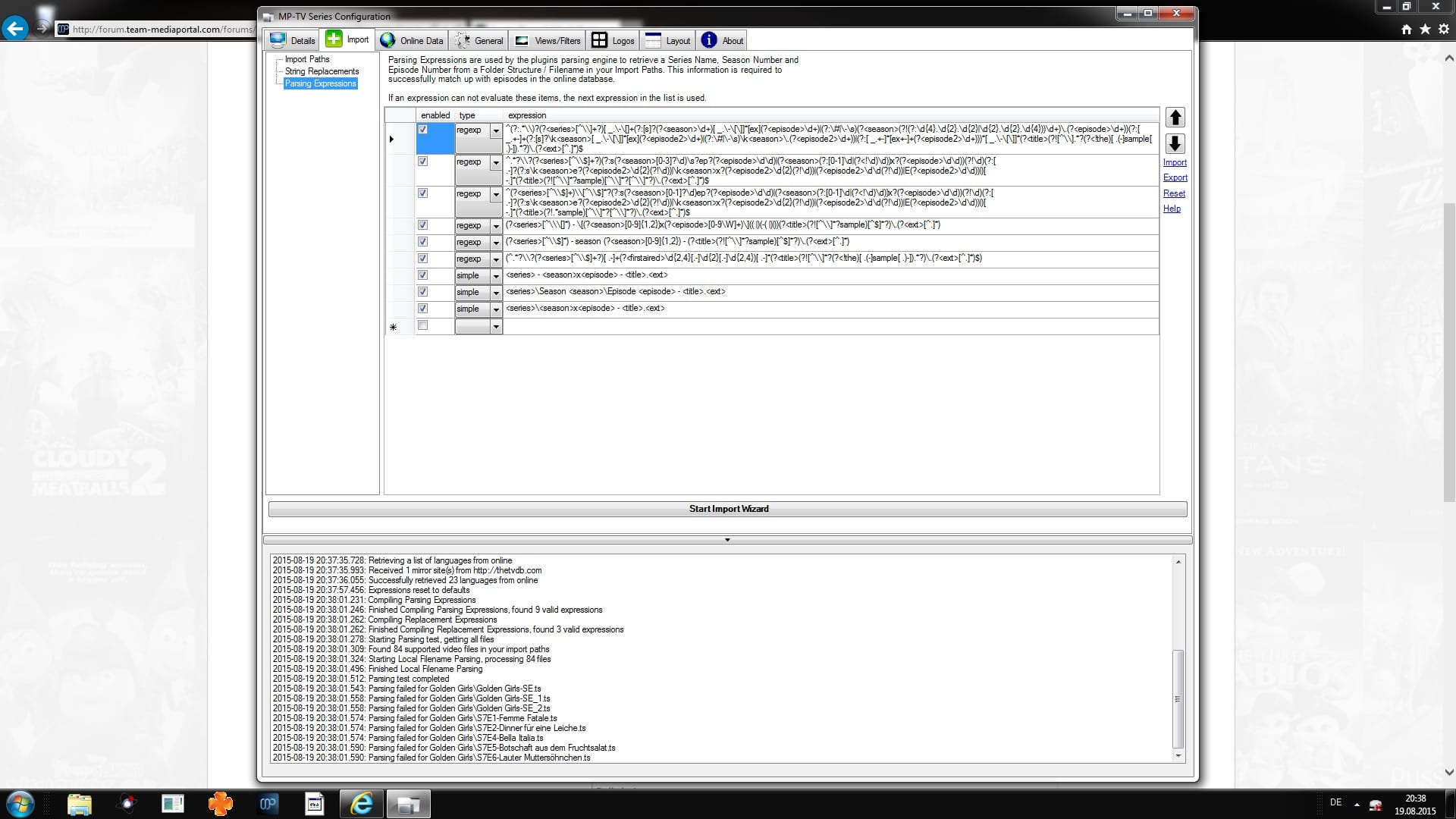Open type dropdown of the last simple row
This screenshot has width=1456, height=819.
[496, 309]
